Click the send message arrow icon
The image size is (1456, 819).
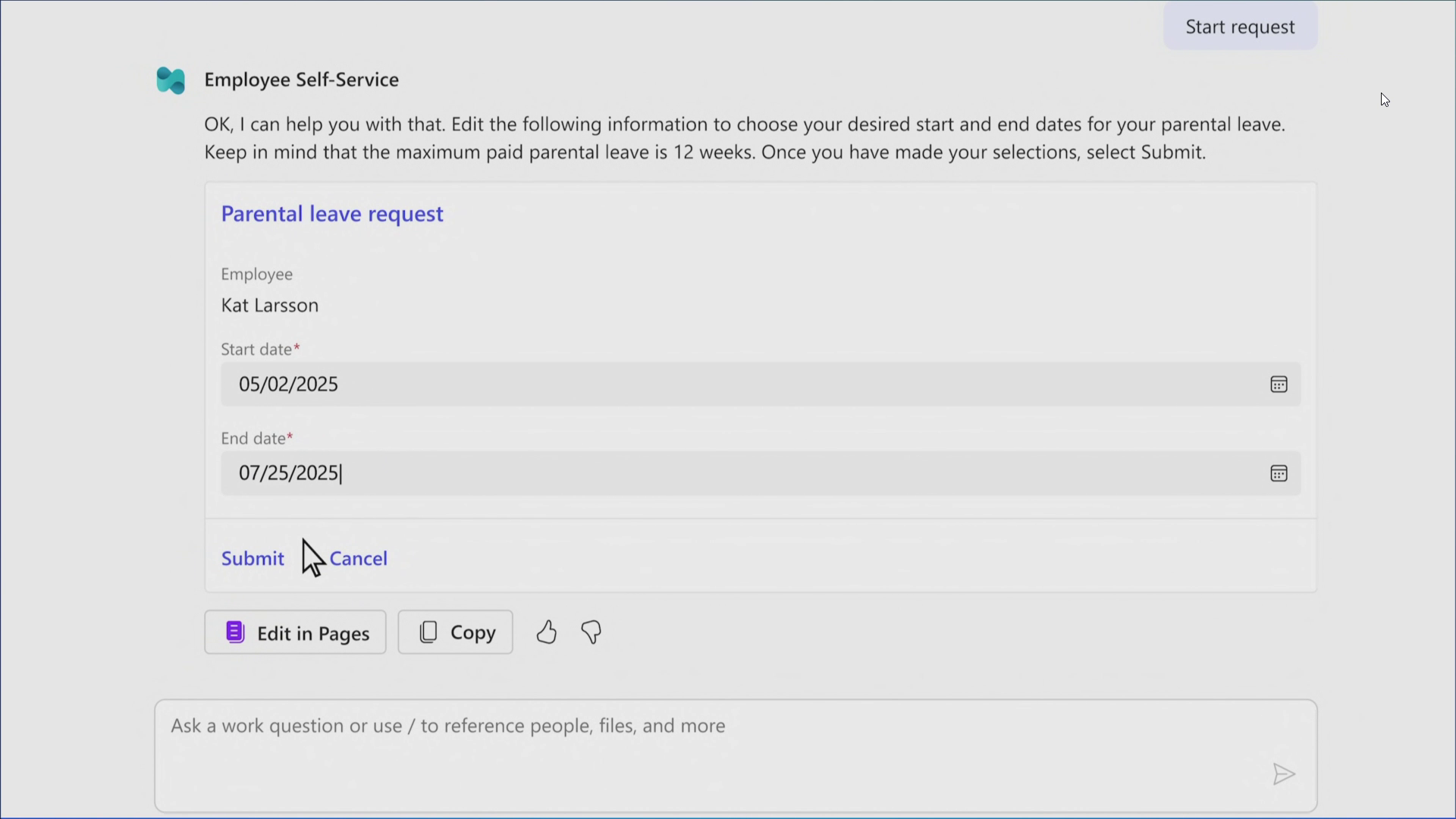click(1283, 774)
